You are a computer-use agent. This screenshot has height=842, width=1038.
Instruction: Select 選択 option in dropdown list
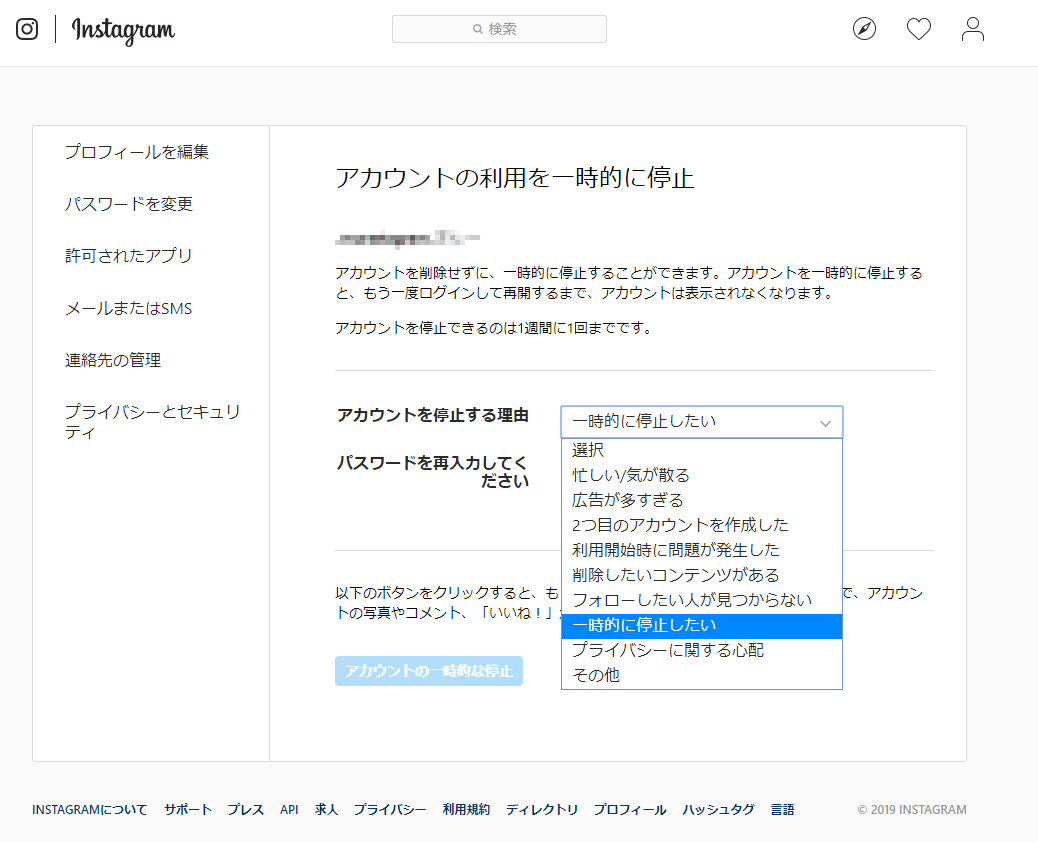coord(702,450)
